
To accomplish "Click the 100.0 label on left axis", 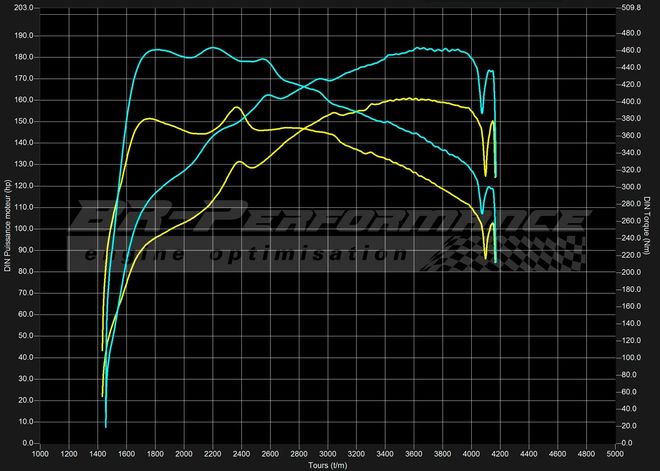I will (x=22, y=228).
